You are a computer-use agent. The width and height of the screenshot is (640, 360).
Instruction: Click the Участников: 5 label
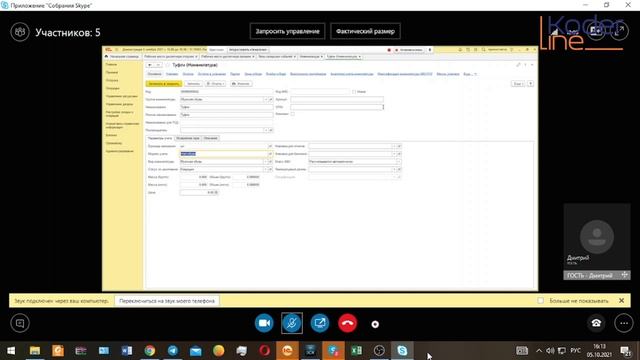tap(68, 33)
